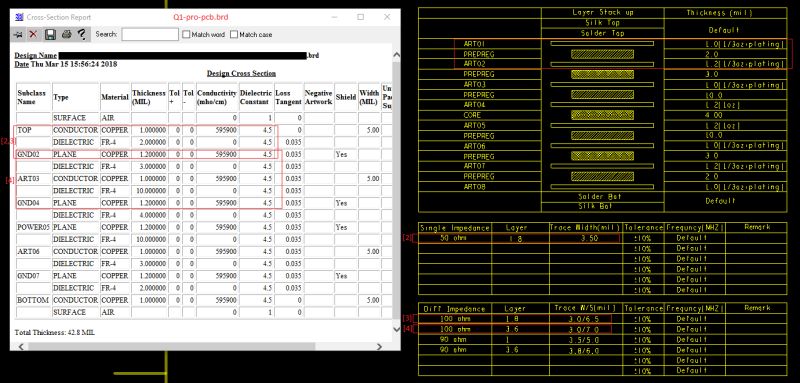
Task: Click the '3.5/5.0' trace W/S value
Action: pos(585,340)
